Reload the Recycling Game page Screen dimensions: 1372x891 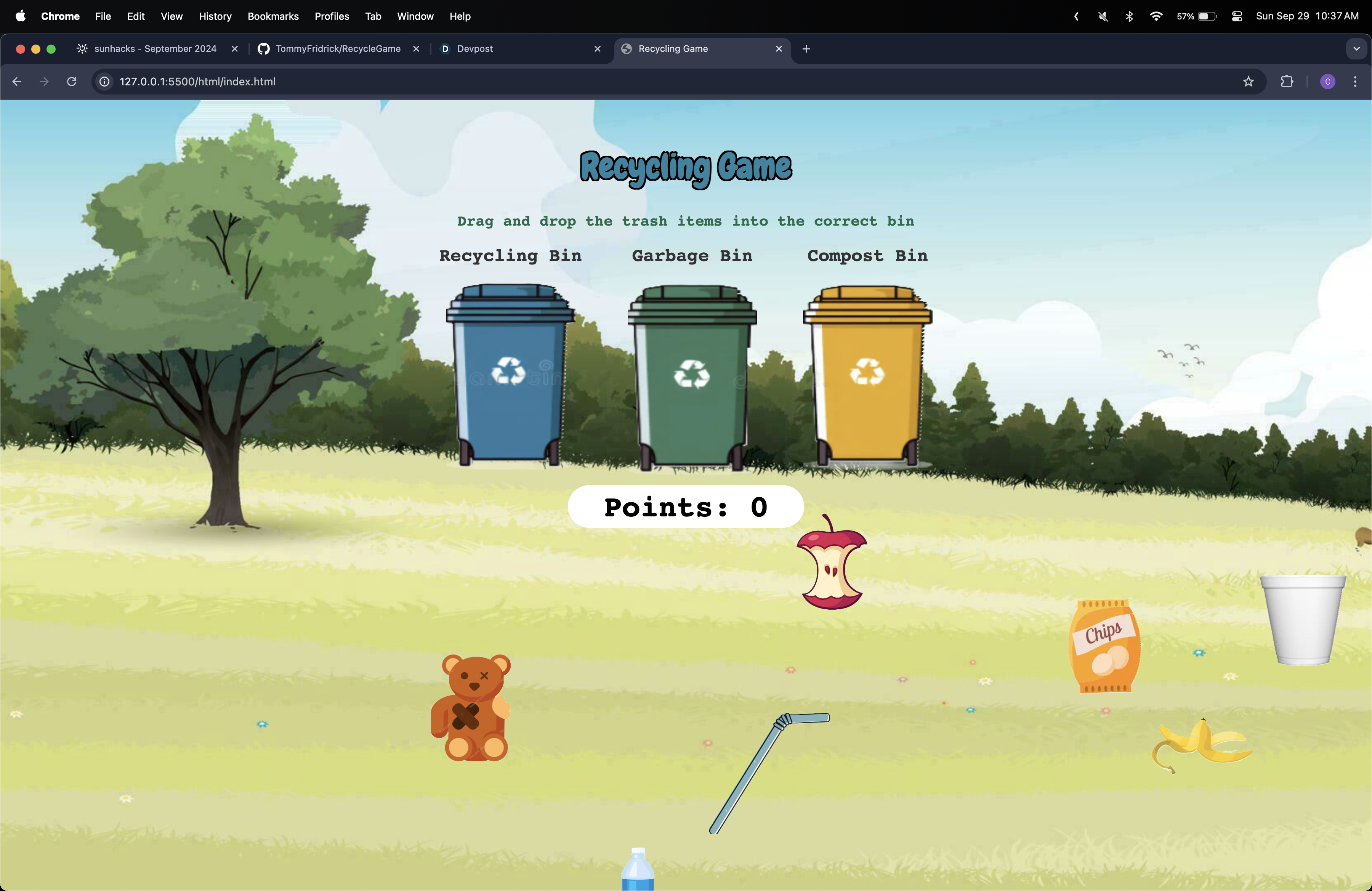tap(72, 82)
